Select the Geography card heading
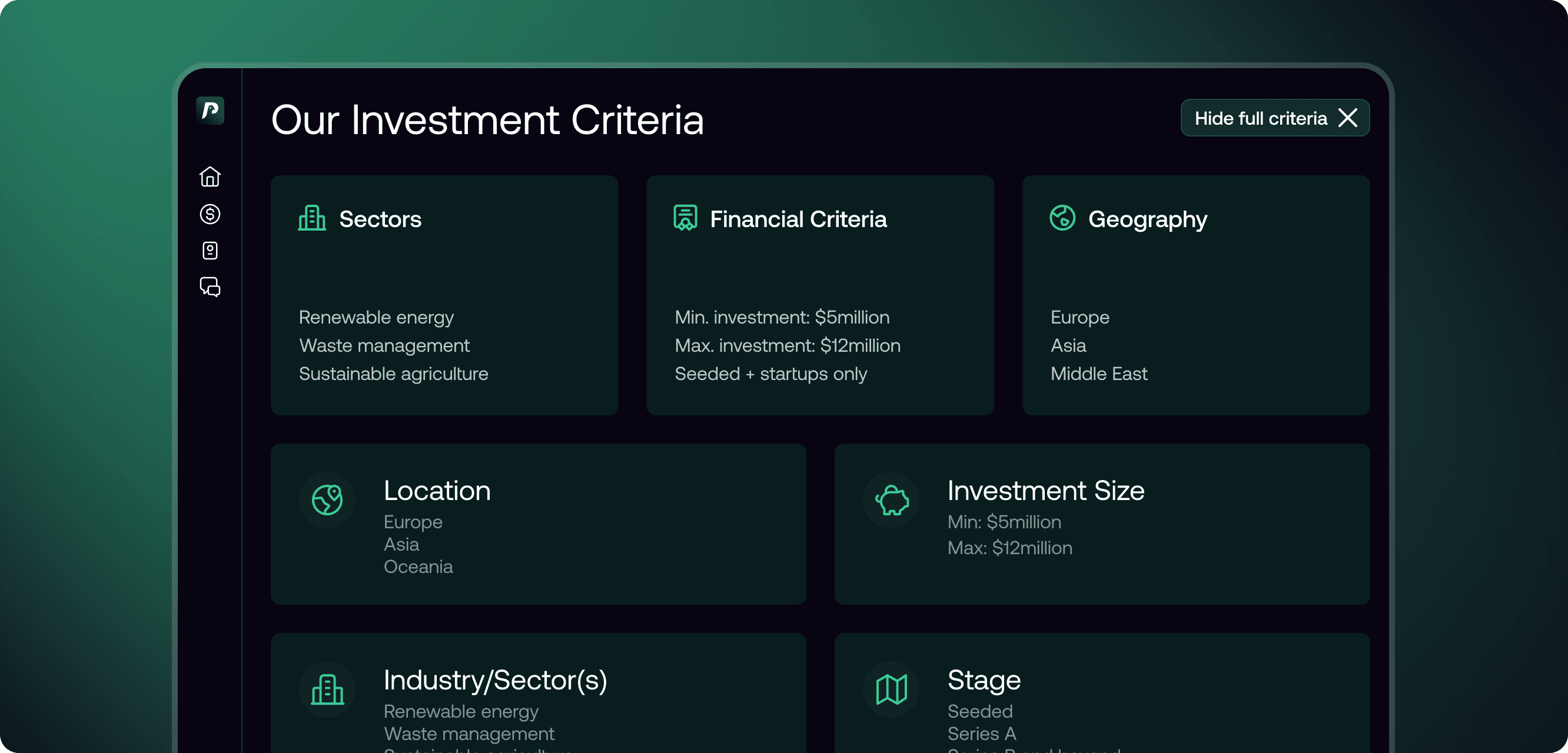Image resolution: width=1568 pixels, height=753 pixels. pyautogui.click(x=1148, y=219)
